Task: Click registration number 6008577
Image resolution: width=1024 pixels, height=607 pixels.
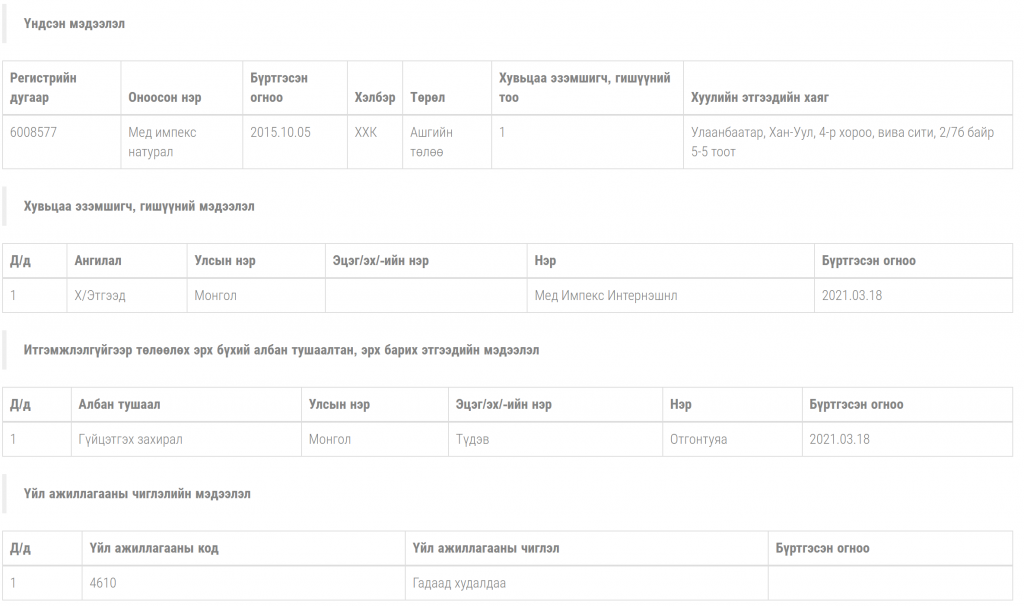Action: [33, 132]
